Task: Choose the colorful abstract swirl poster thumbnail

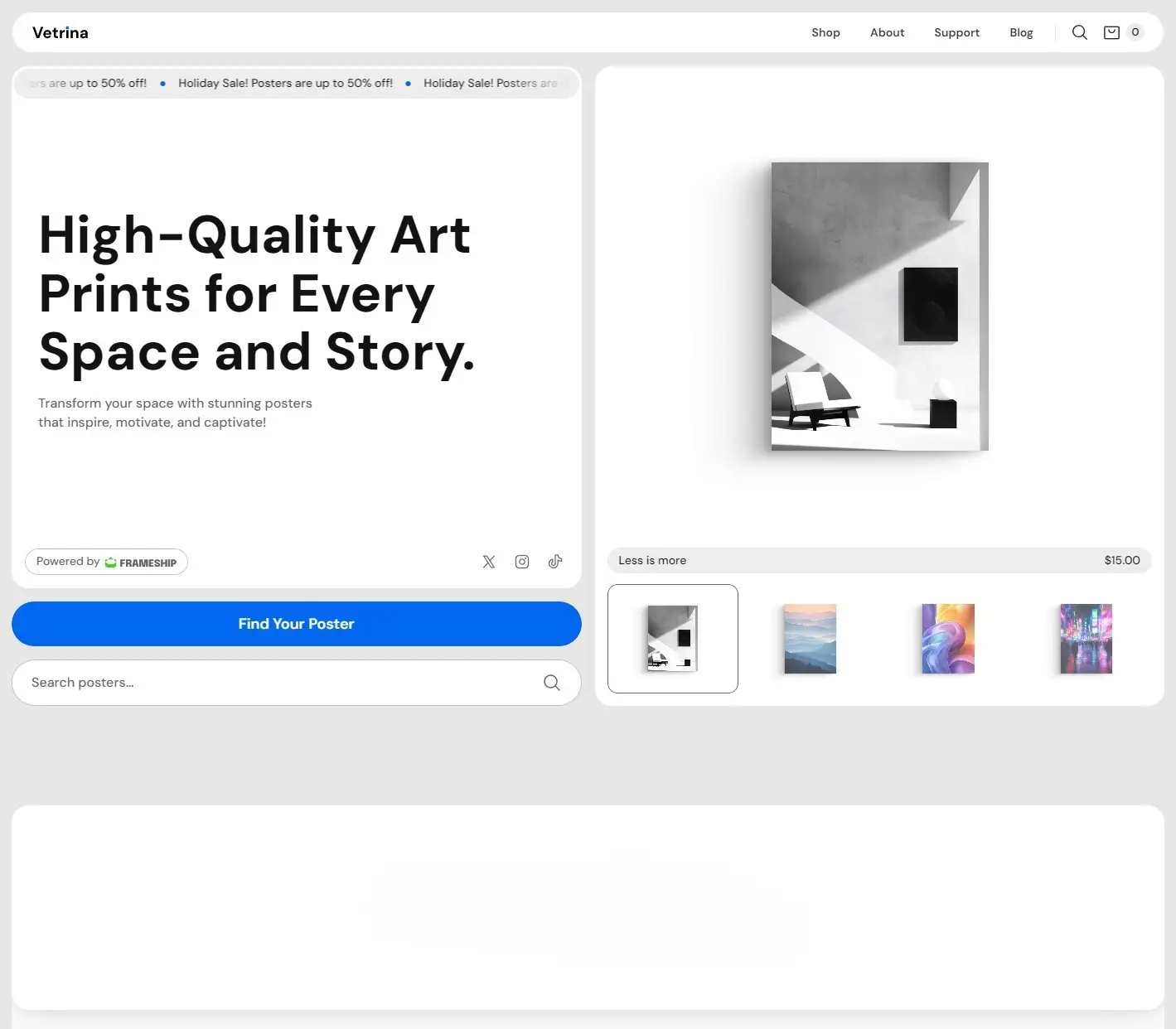Action: click(x=948, y=639)
